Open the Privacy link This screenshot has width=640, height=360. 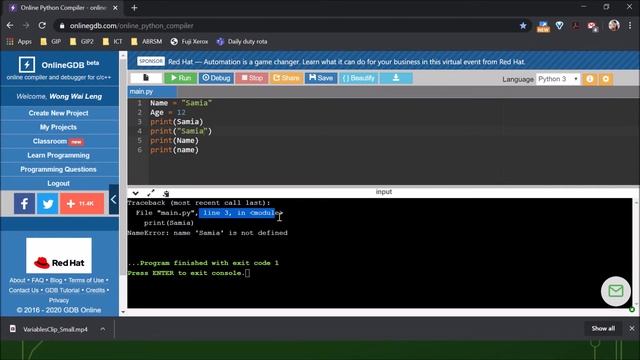[59, 300]
